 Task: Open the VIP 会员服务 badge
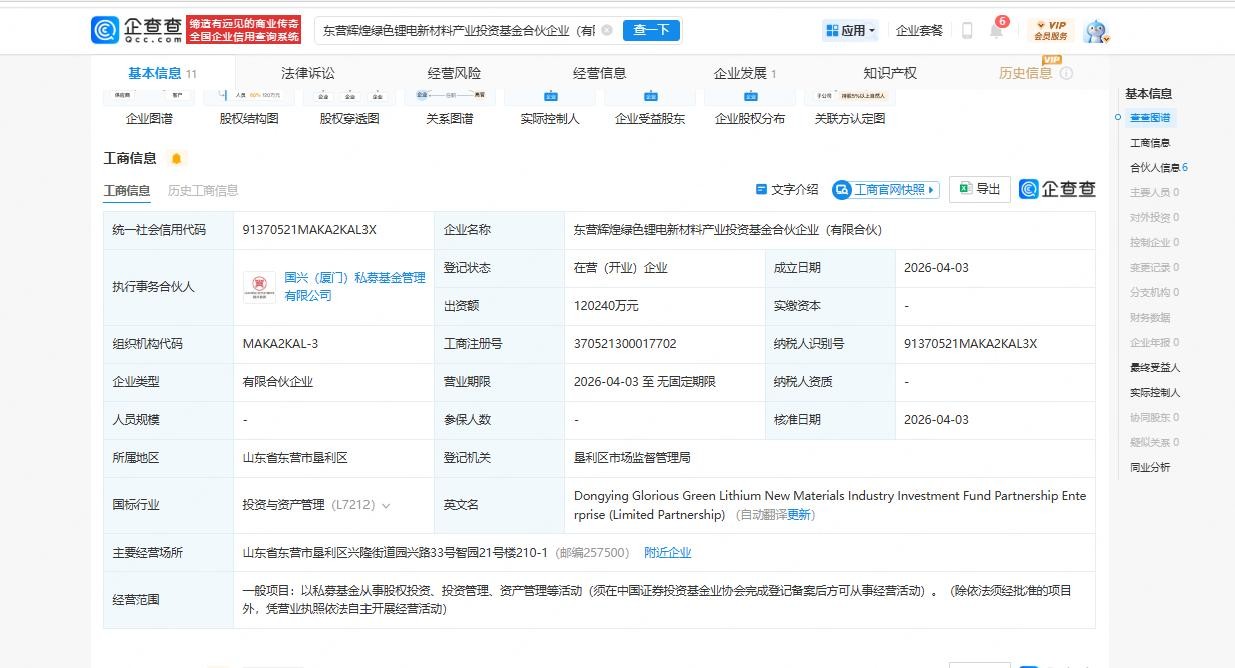coord(1050,30)
